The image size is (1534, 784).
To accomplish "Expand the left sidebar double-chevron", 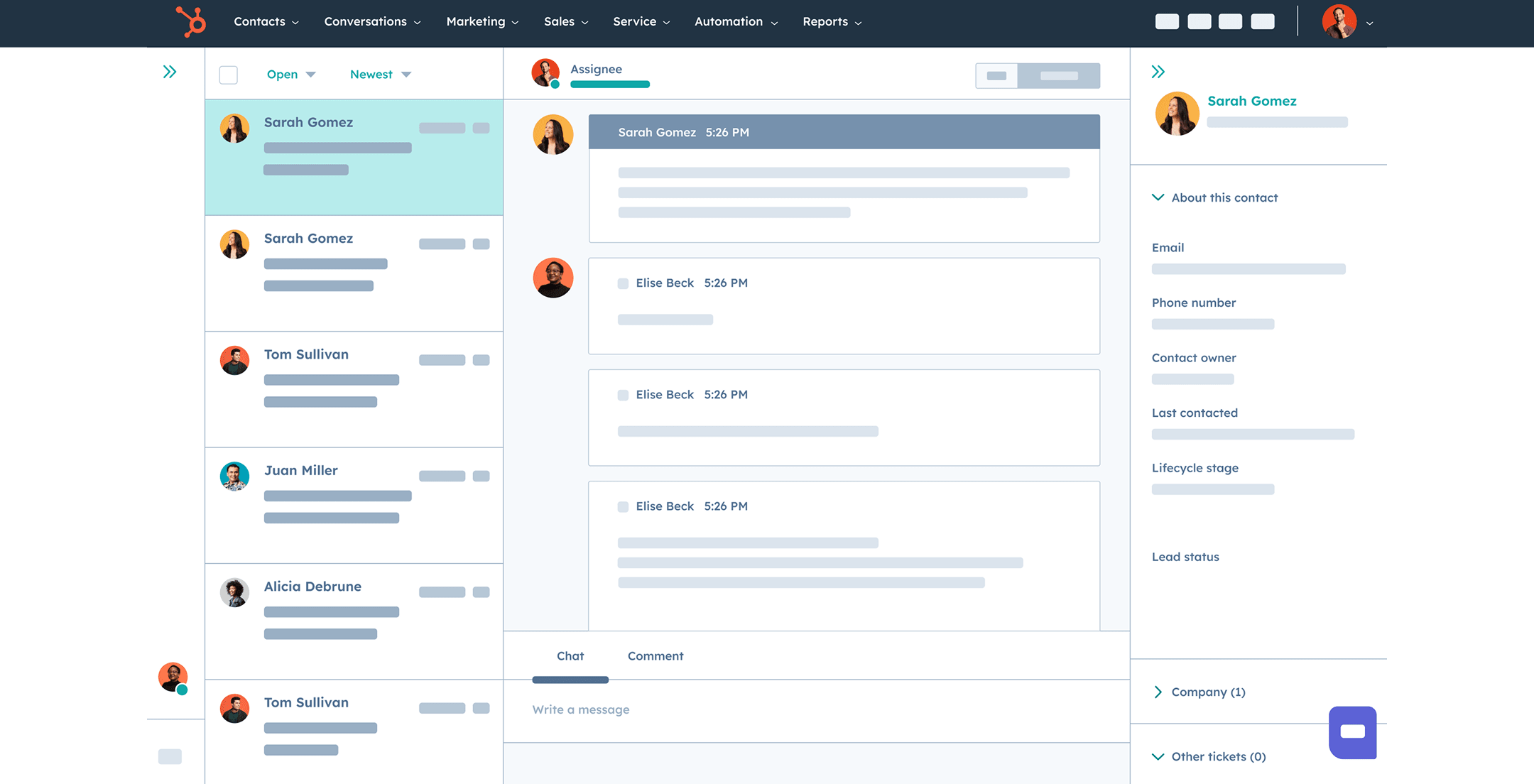I will (x=169, y=72).
